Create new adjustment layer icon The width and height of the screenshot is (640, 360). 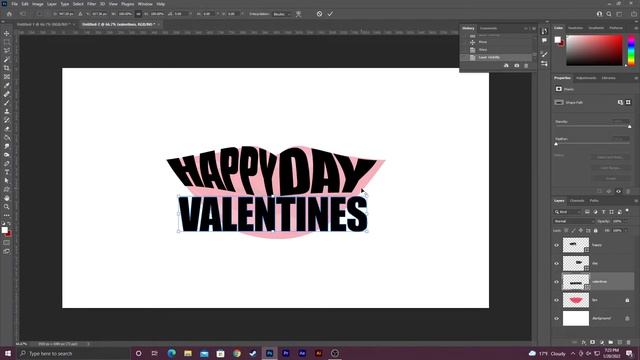pyautogui.click(x=602, y=342)
